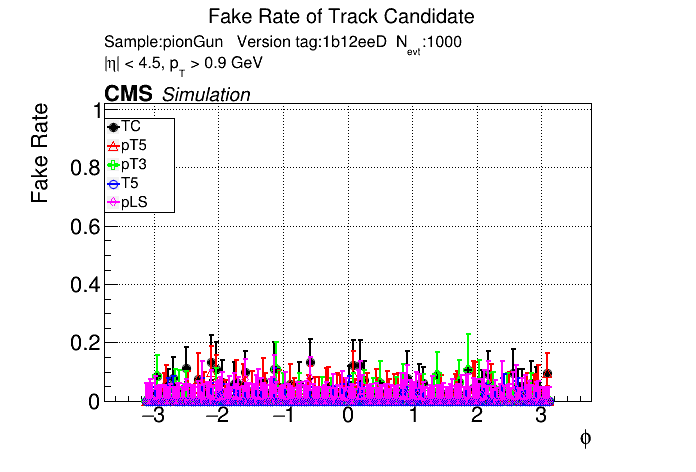Click the pLS magenta legend marker
Image resolution: width=696 pixels, height=472 pixels.
click(114, 202)
